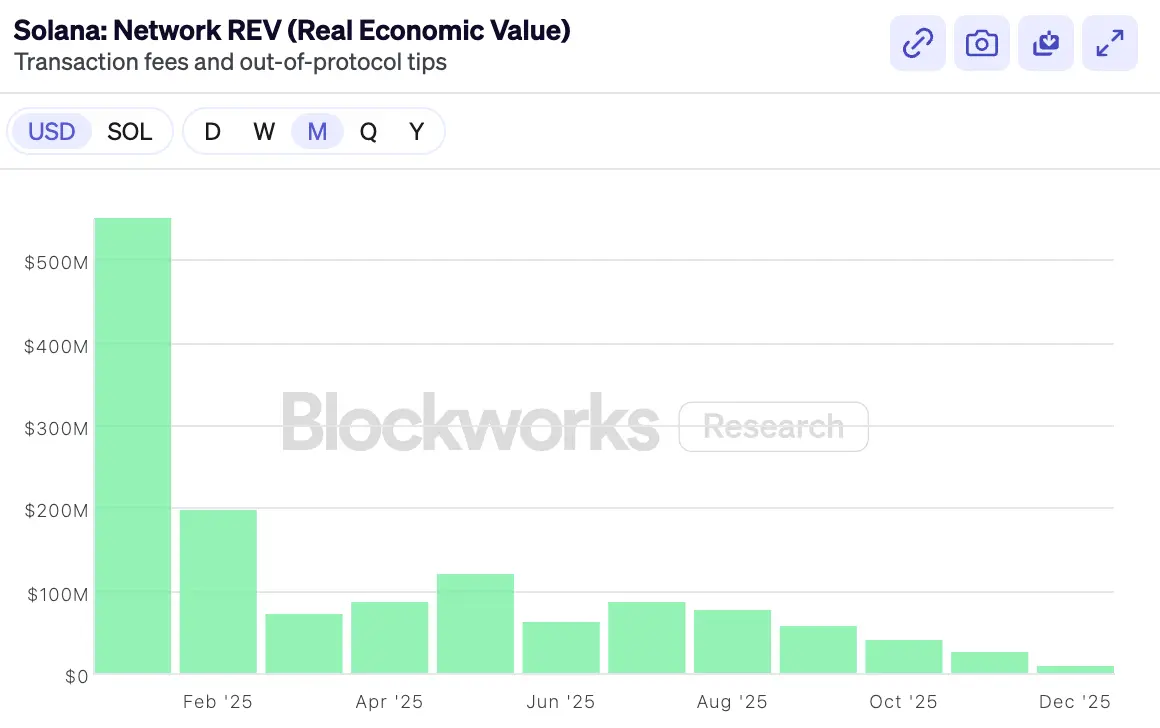Click the expand to fullscreen icon
This screenshot has height=728, width=1160.
(1109, 43)
